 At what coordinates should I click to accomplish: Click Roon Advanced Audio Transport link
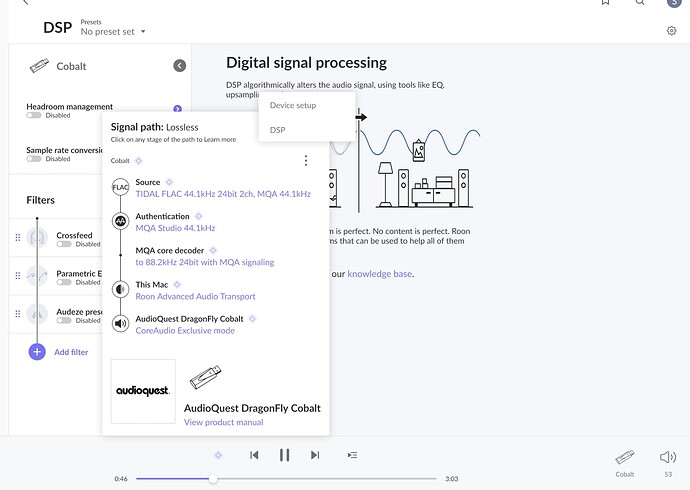point(195,297)
